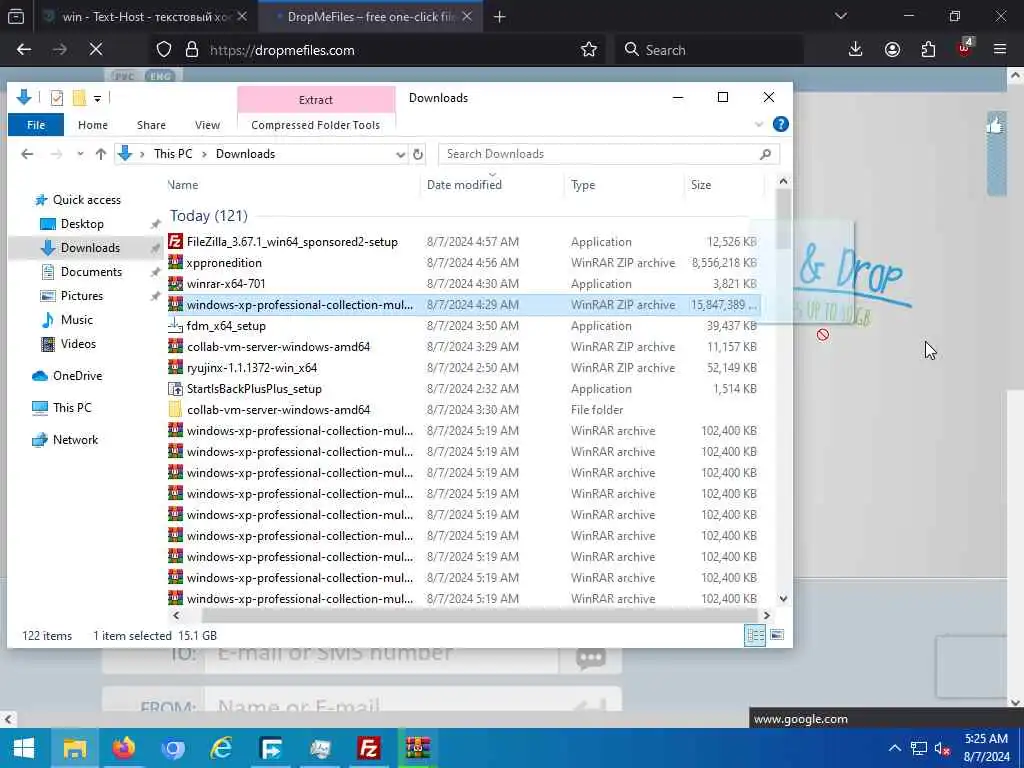Sort by the Name column header
The image size is (1024, 768).
pos(293,185)
